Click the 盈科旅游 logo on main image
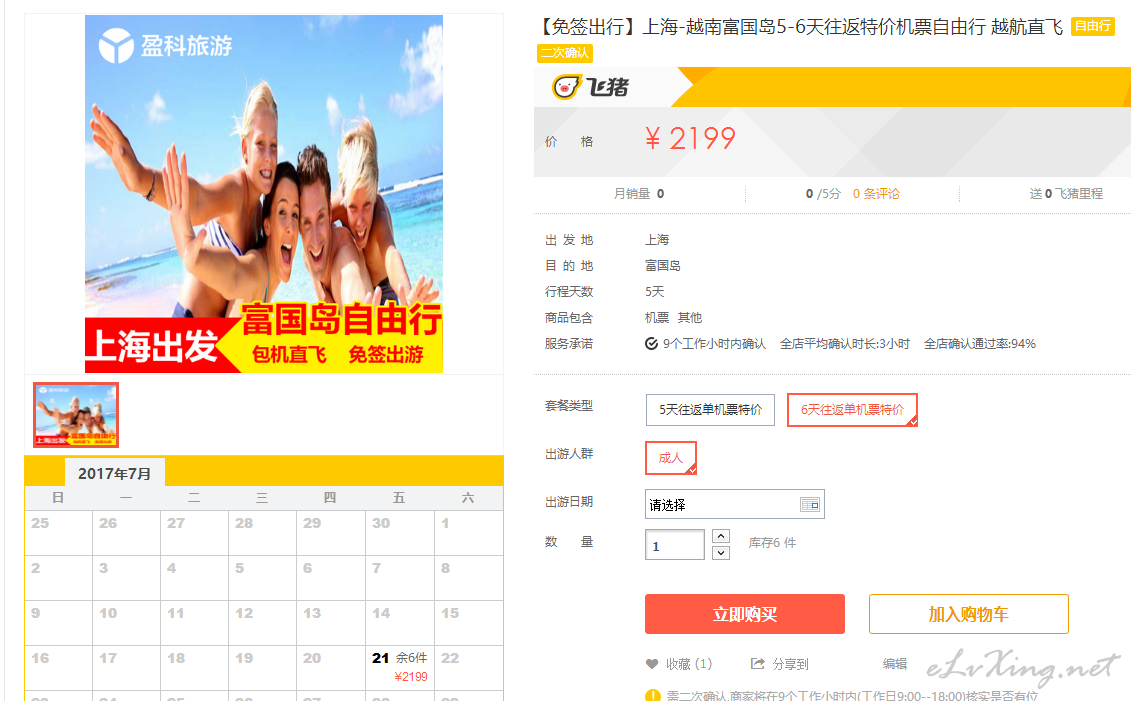Screen dimensions: 1131x701 pyautogui.click(x=165, y=45)
